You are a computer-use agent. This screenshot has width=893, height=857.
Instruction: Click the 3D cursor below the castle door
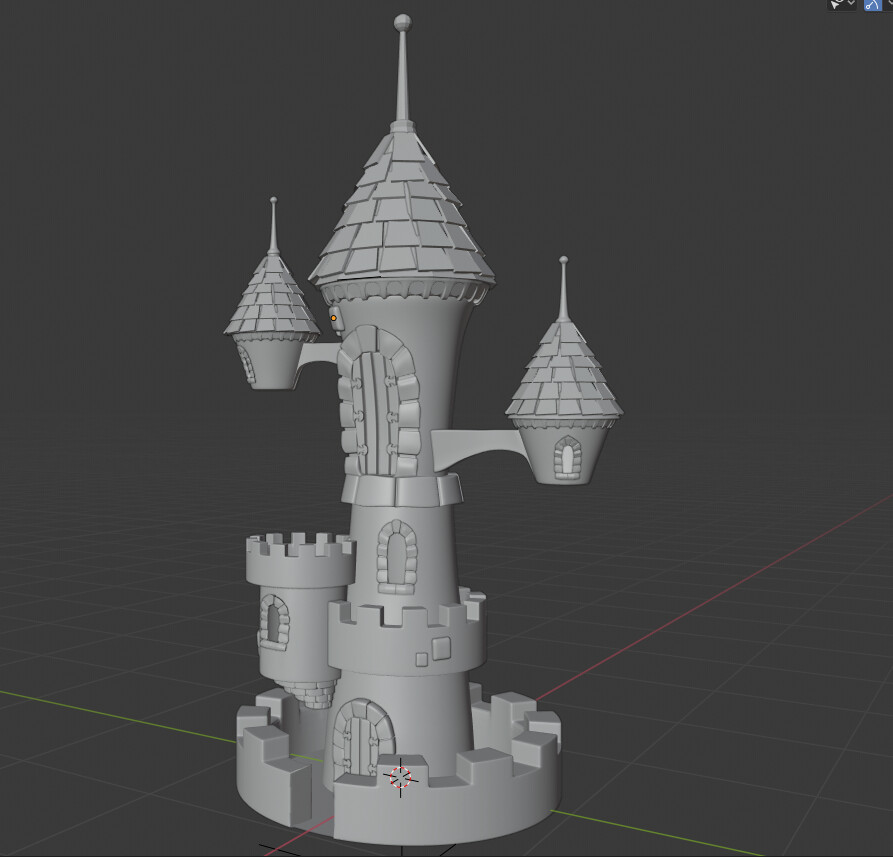[400, 777]
